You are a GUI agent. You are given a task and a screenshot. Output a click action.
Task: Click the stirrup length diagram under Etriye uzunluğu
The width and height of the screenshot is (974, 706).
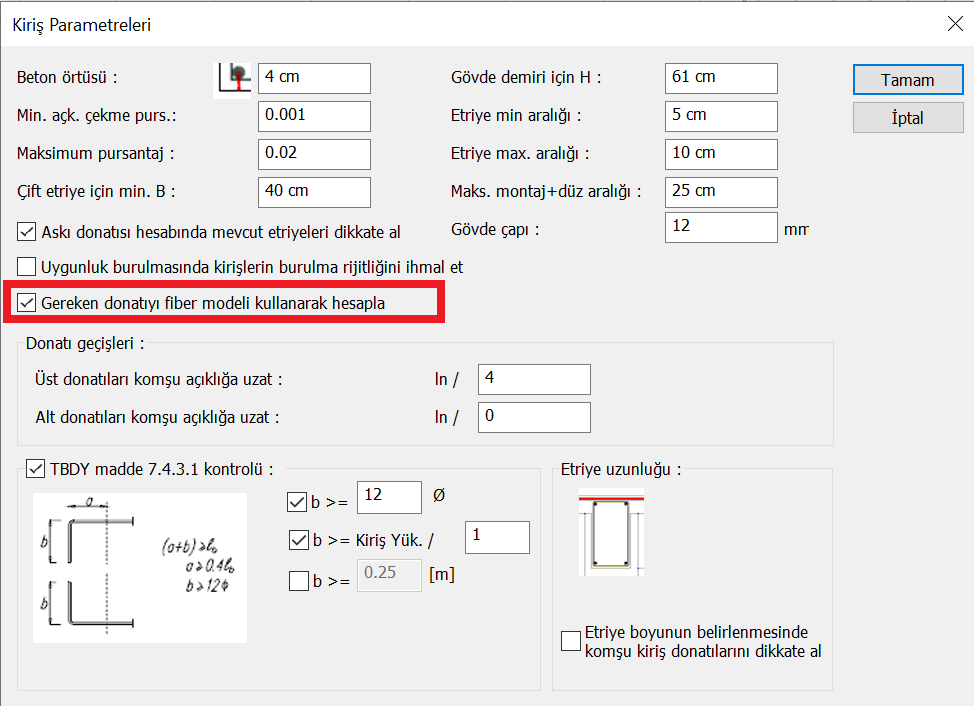tap(611, 531)
